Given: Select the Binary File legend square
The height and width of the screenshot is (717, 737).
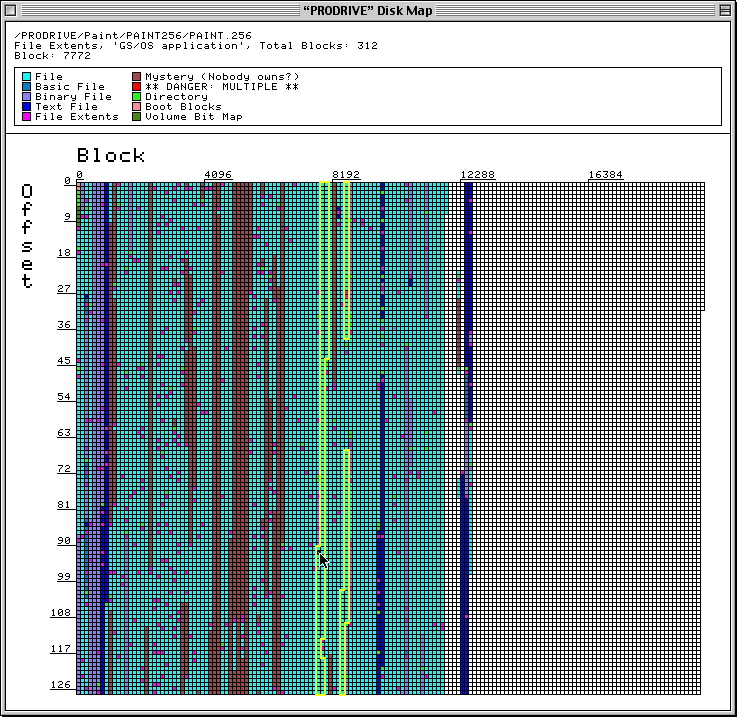Looking at the screenshot, I should (26, 97).
